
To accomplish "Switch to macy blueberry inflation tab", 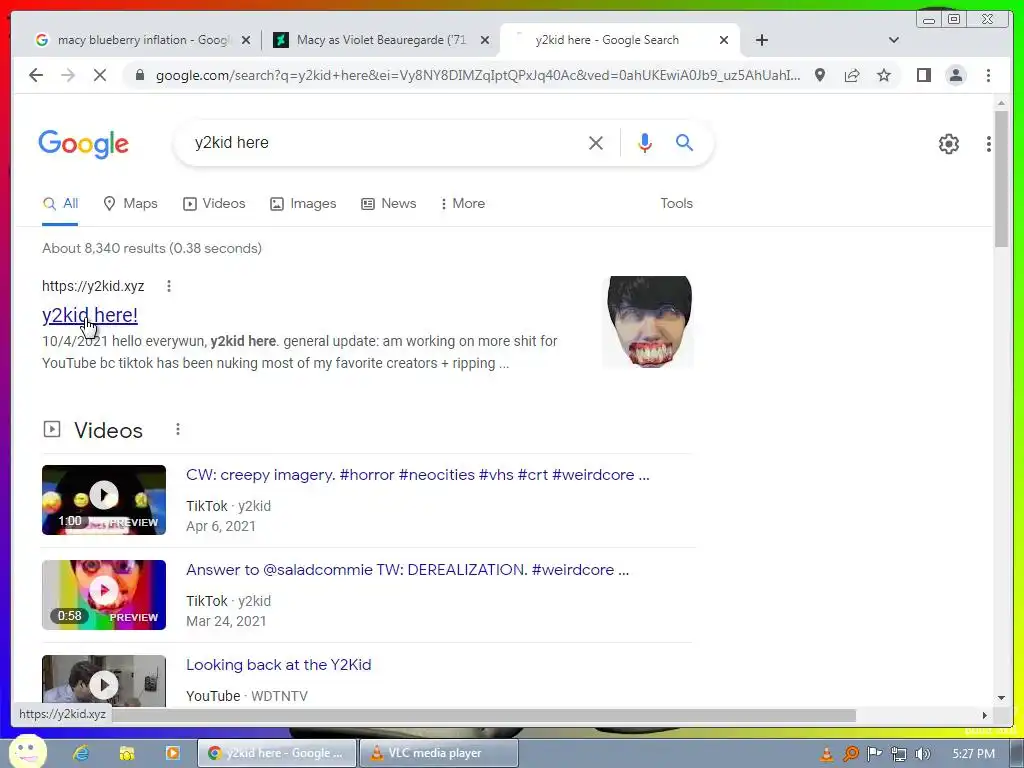I will click(x=142, y=40).
